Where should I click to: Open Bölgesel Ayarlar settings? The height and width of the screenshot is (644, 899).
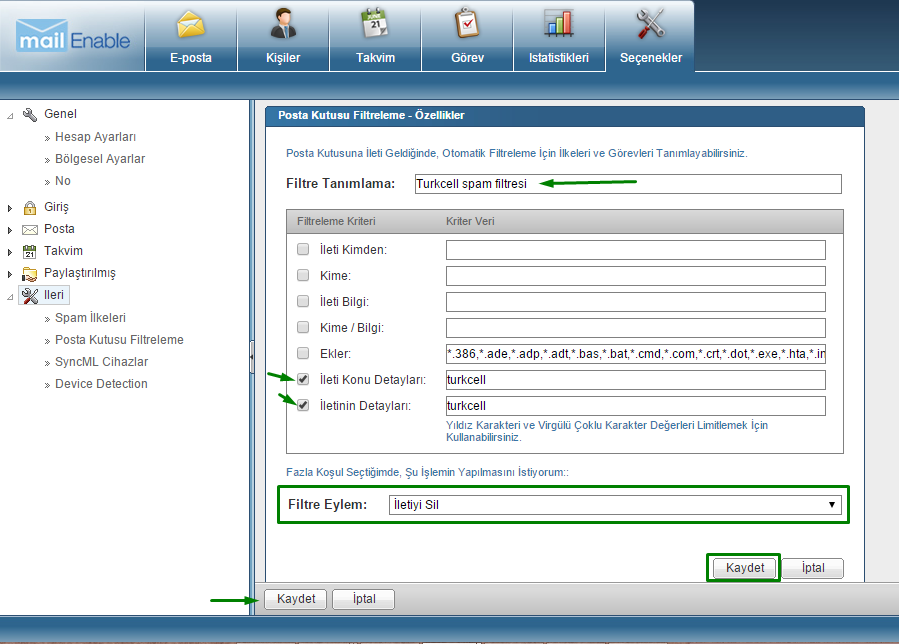[x=100, y=159]
